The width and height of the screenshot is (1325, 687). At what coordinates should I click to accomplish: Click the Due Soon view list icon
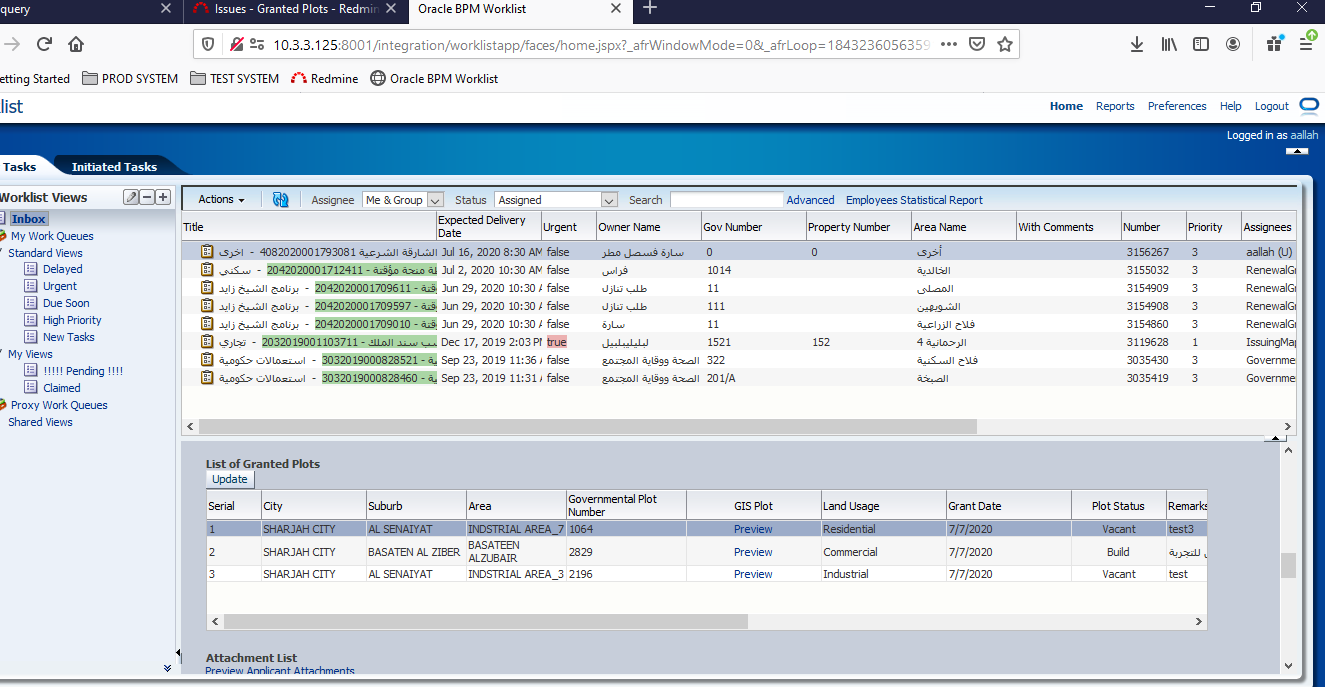33,303
